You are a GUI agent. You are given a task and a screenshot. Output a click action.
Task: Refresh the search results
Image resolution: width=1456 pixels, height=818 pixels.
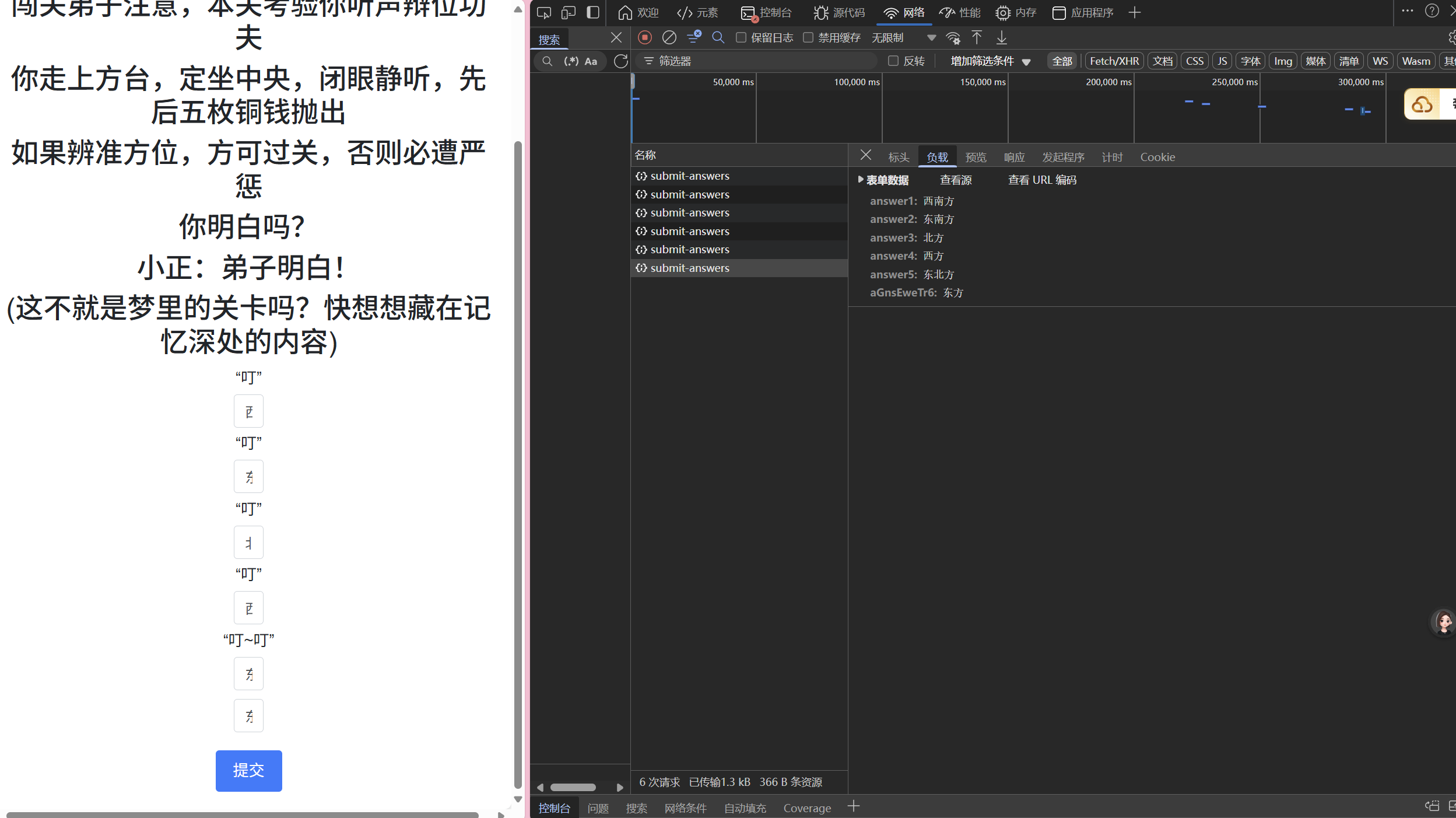620,61
